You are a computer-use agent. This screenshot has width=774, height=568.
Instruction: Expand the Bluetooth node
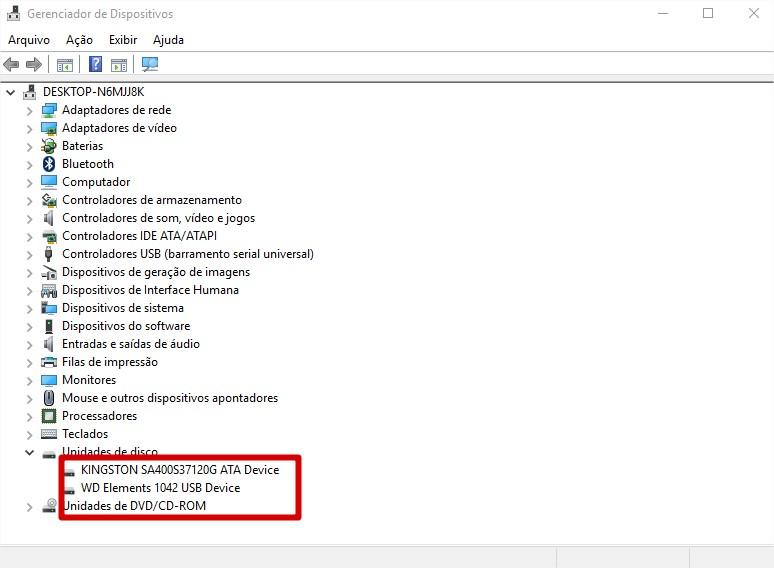pos(30,165)
